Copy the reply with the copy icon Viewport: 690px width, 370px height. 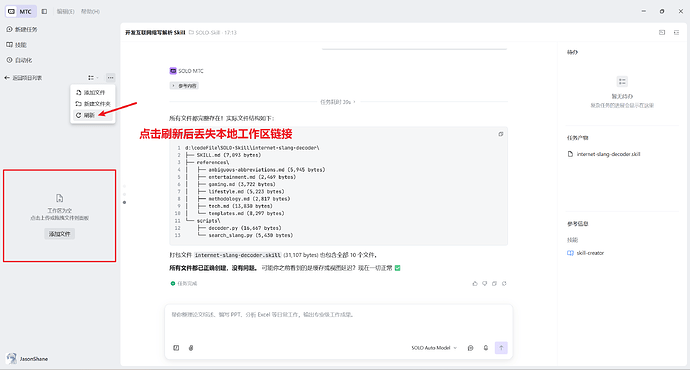tap(494, 284)
